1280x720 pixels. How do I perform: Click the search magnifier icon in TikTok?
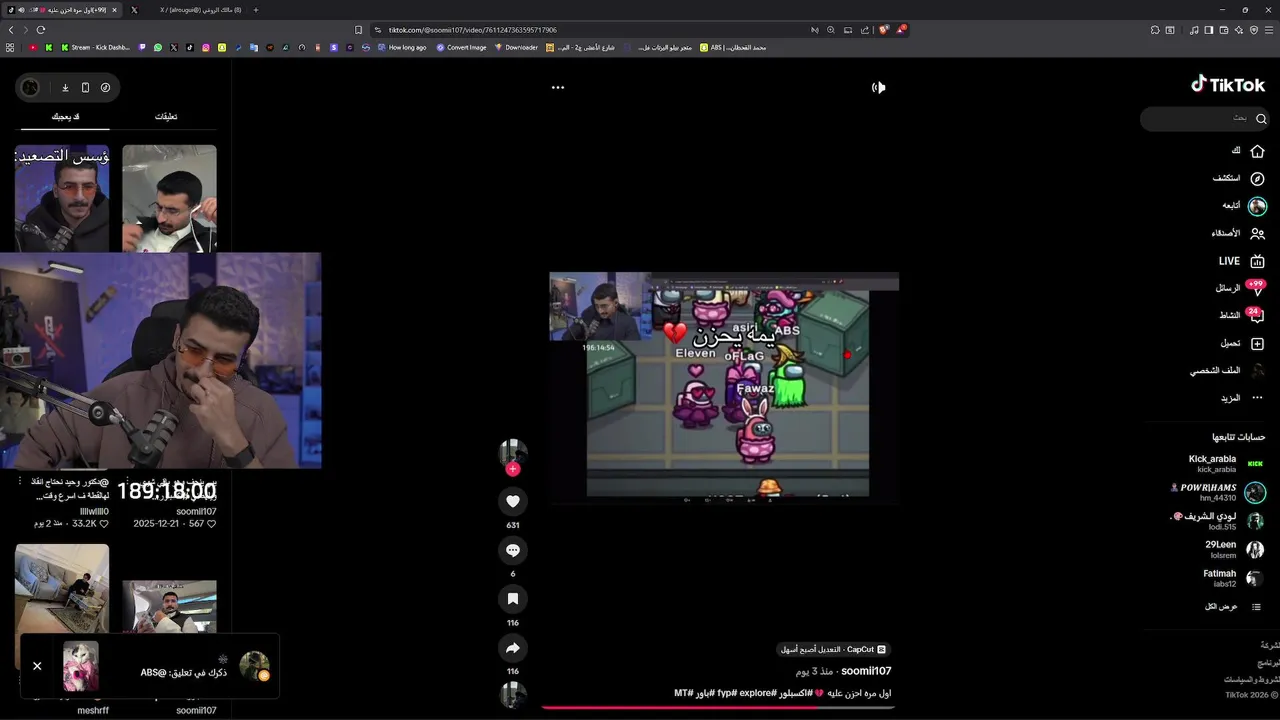click(x=1260, y=119)
